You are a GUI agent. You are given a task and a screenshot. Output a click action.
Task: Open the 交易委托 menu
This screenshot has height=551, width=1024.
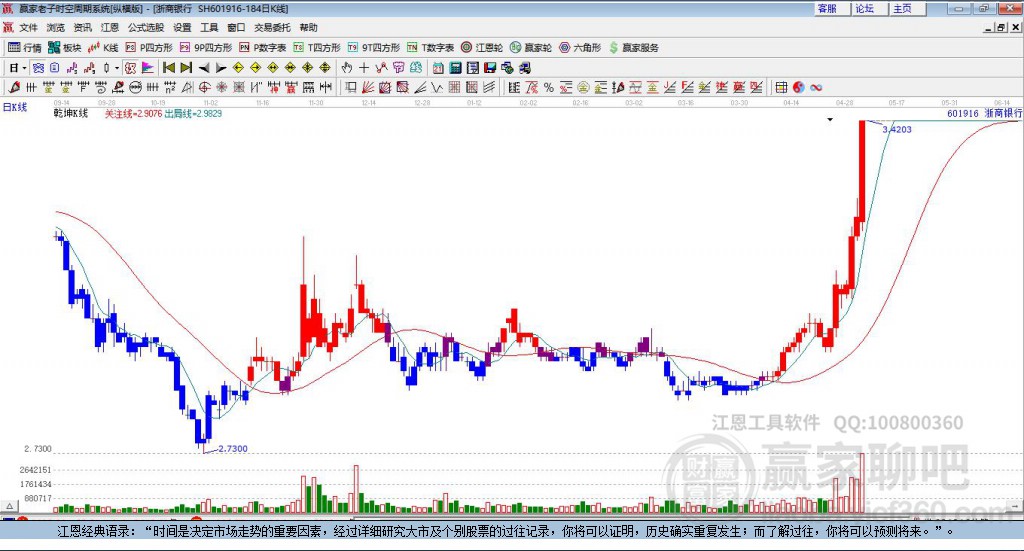[272, 27]
